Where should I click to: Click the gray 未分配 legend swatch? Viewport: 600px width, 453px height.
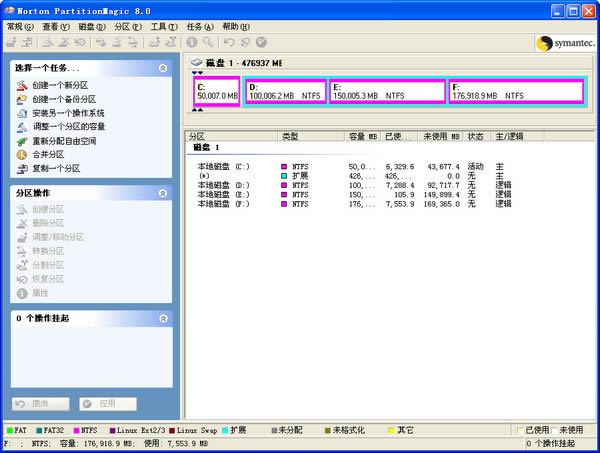[274, 431]
